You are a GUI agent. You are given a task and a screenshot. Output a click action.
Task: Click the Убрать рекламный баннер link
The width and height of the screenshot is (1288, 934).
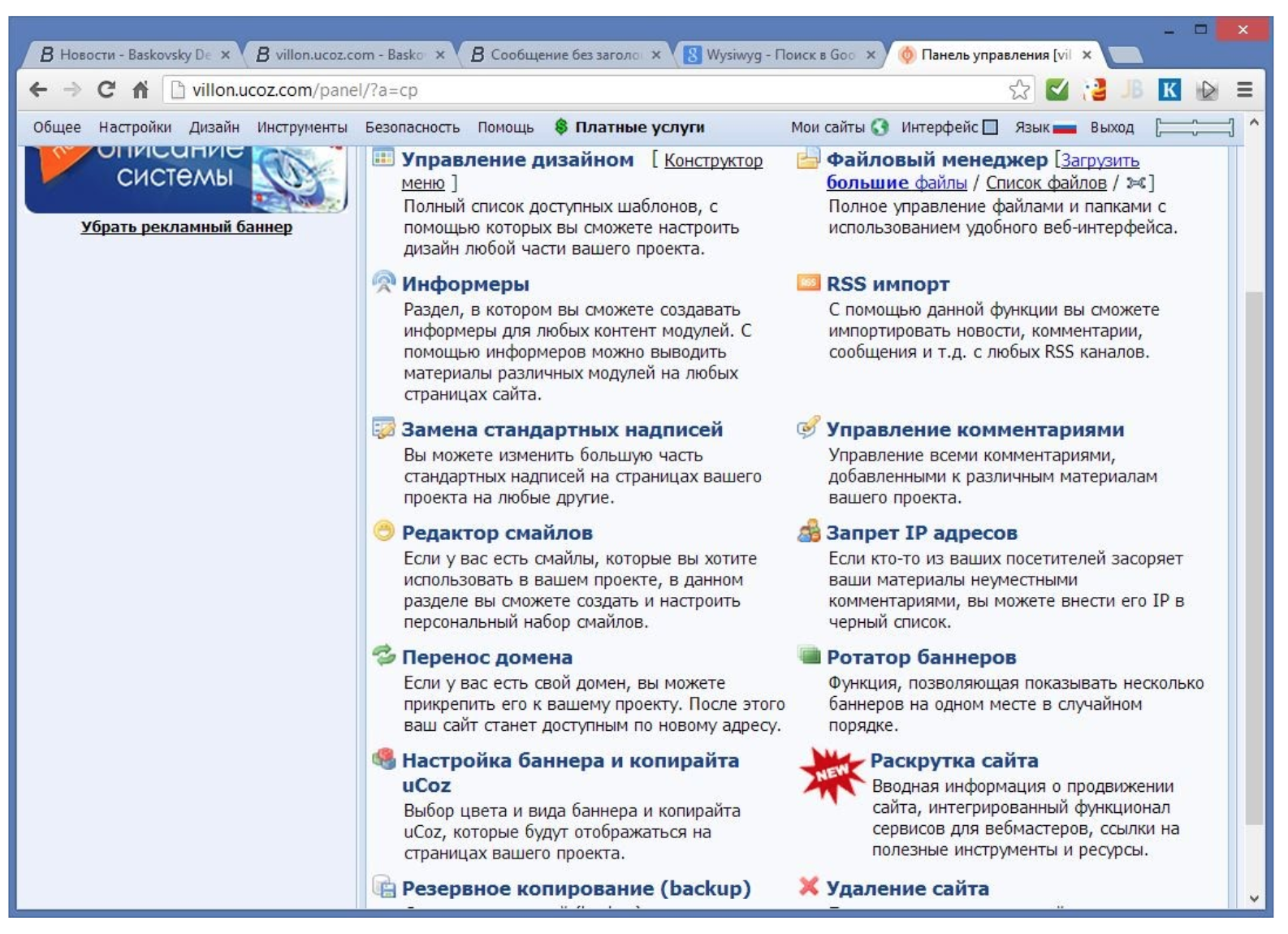click(x=186, y=227)
